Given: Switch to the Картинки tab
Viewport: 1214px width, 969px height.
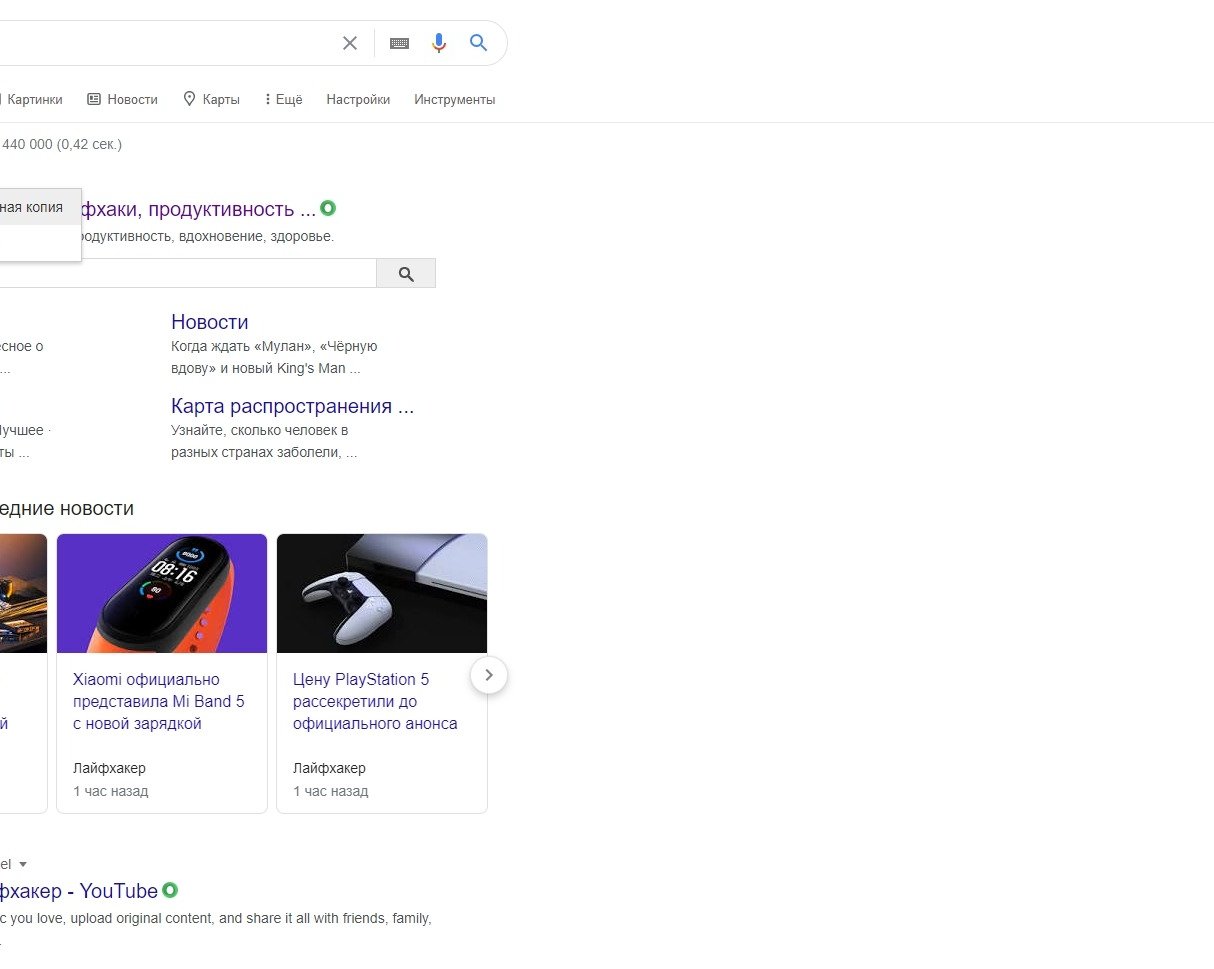Looking at the screenshot, I should [32, 99].
